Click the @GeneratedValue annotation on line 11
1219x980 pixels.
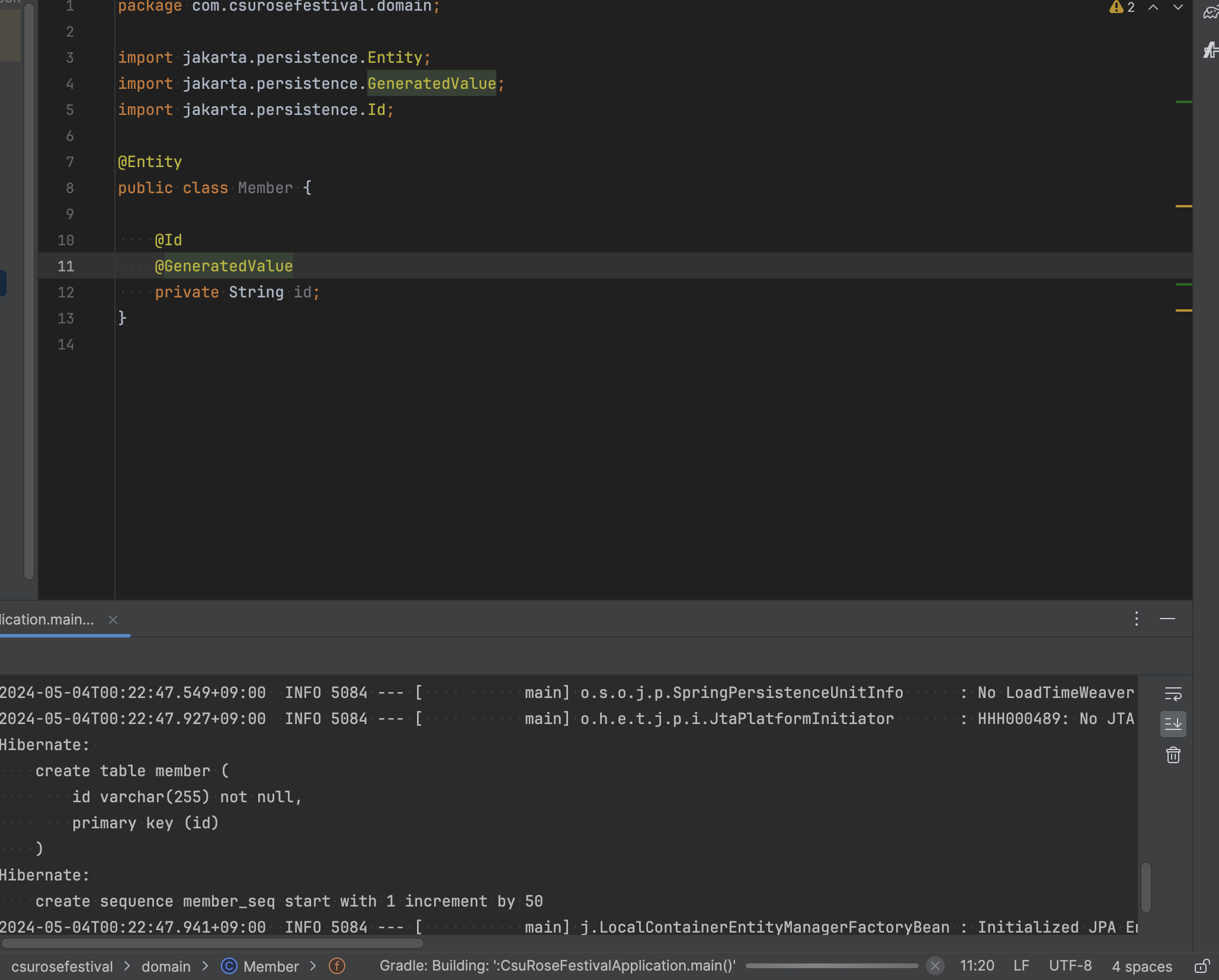pos(224,266)
